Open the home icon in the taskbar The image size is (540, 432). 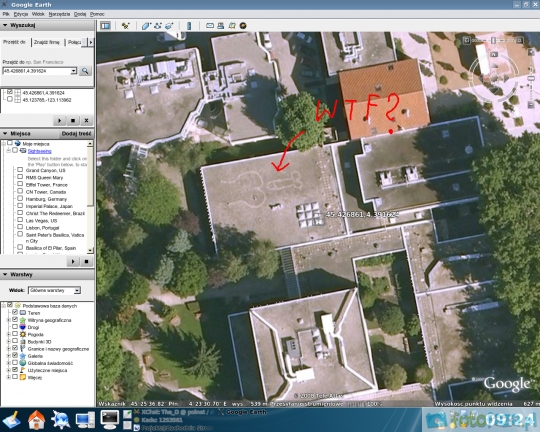tap(36, 420)
